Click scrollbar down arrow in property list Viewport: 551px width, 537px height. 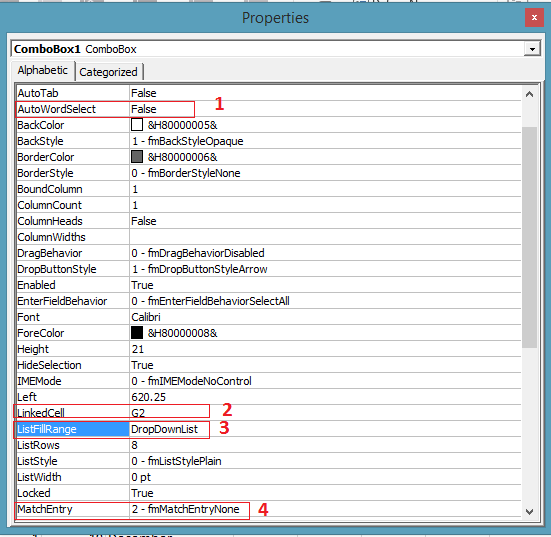529,511
